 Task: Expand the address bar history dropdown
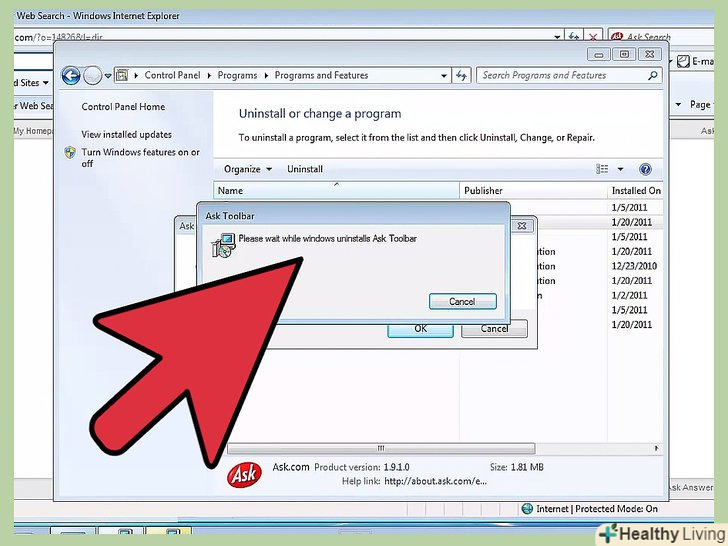(x=444, y=76)
